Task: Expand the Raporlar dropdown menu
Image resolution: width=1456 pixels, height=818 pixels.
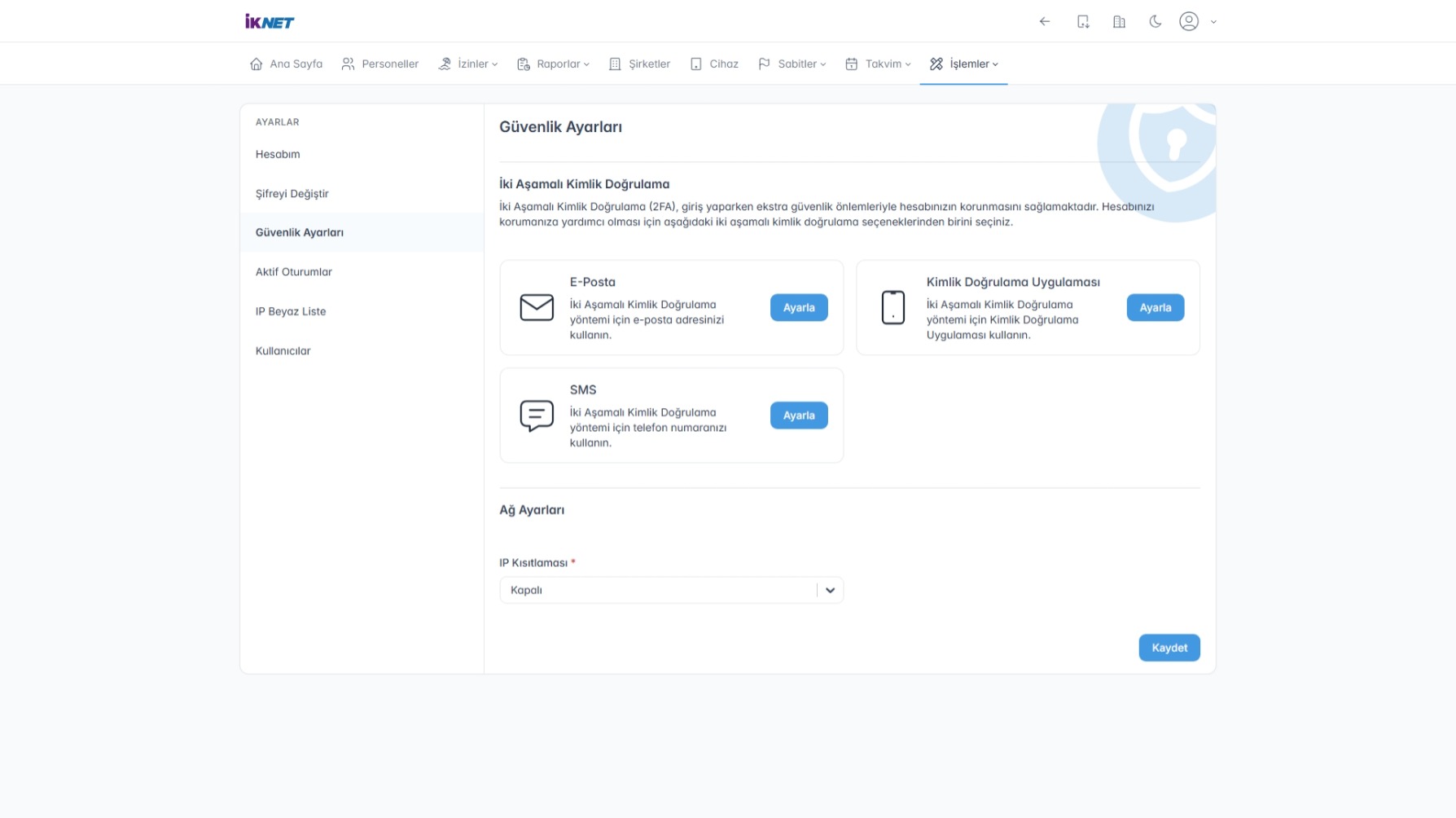Action: (x=553, y=64)
